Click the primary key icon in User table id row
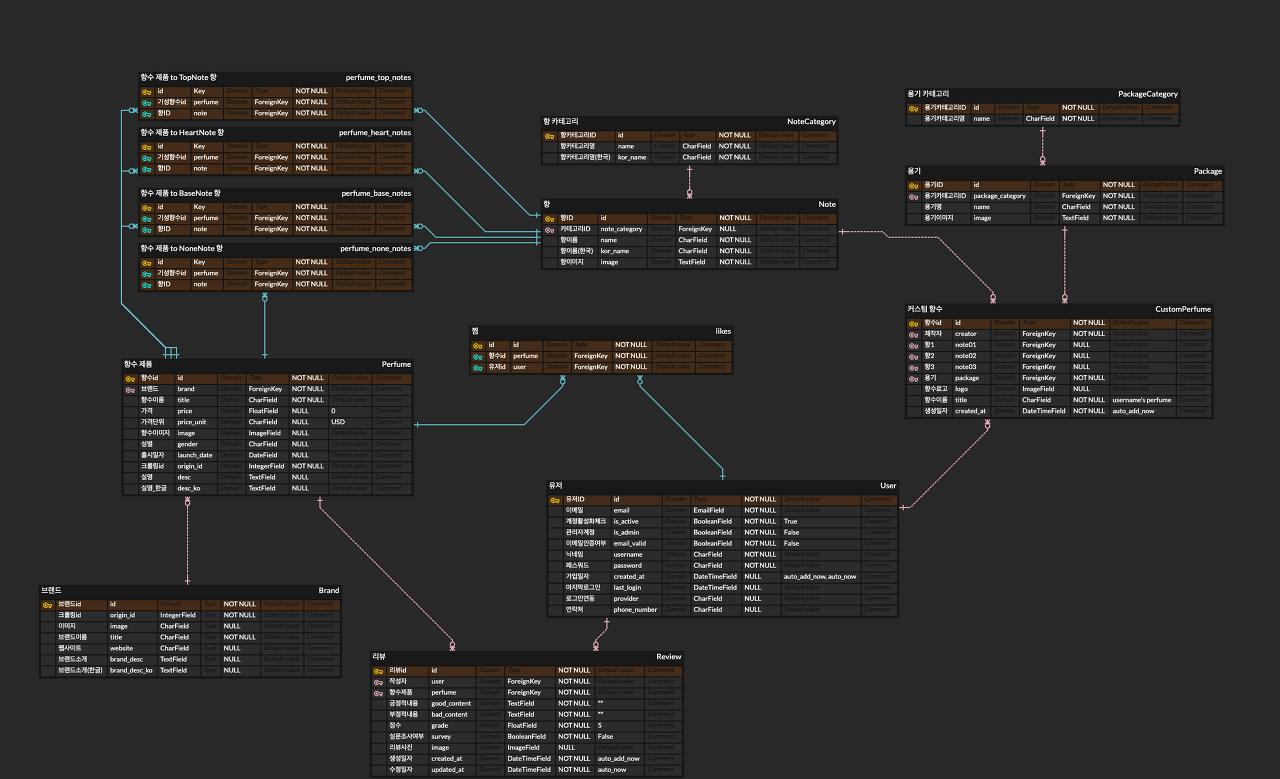The width and height of the screenshot is (1280, 779). (x=555, y=499)
